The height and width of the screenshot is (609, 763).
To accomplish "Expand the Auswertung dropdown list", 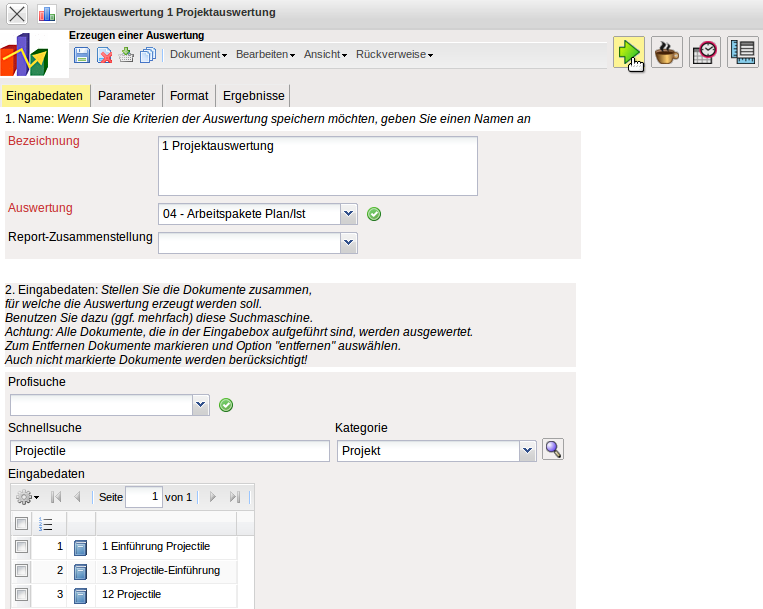I will pyautogui.click(x=348, y=213).
